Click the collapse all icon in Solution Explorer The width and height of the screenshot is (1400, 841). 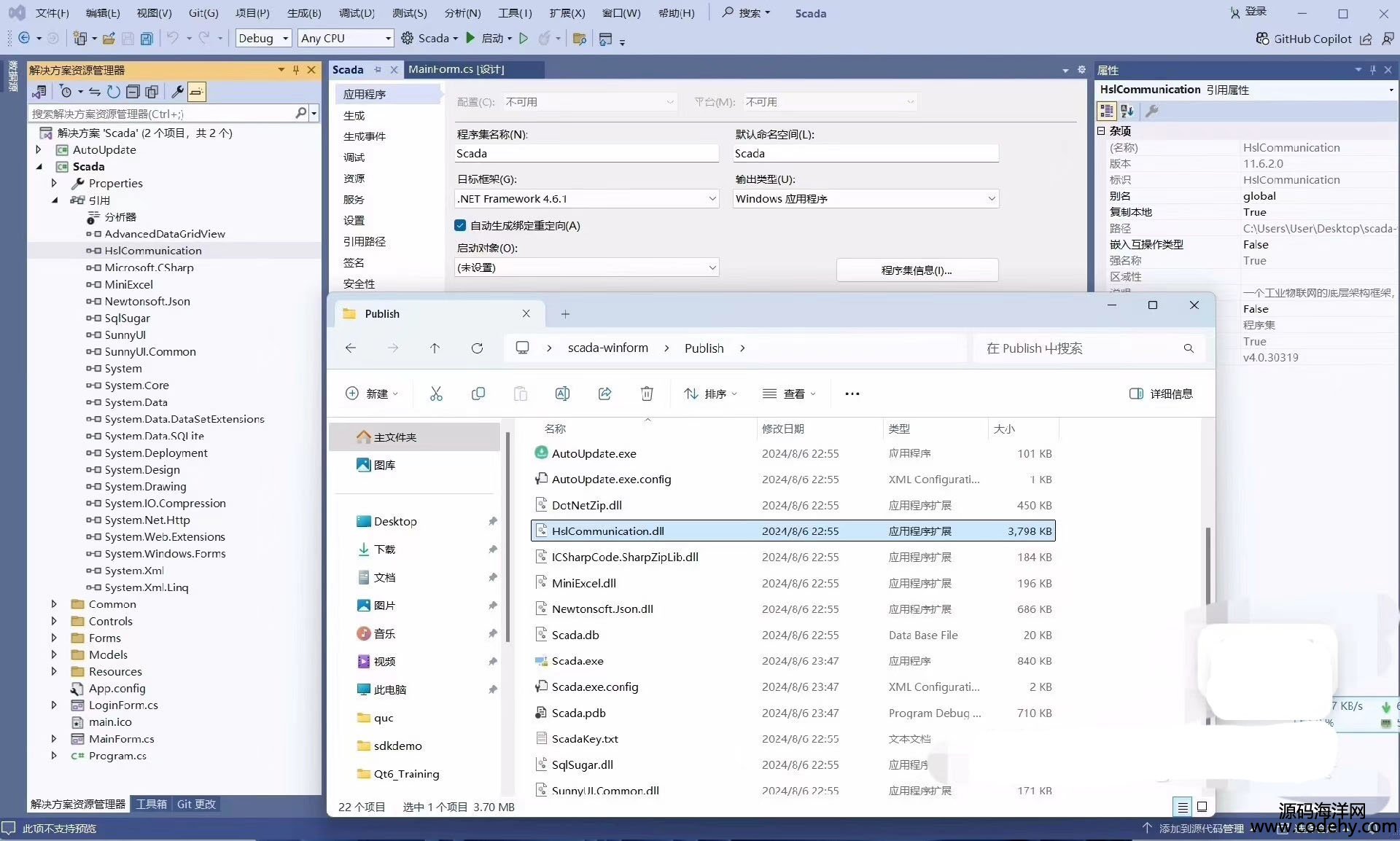pyautogui.click(x=133, y=92)
